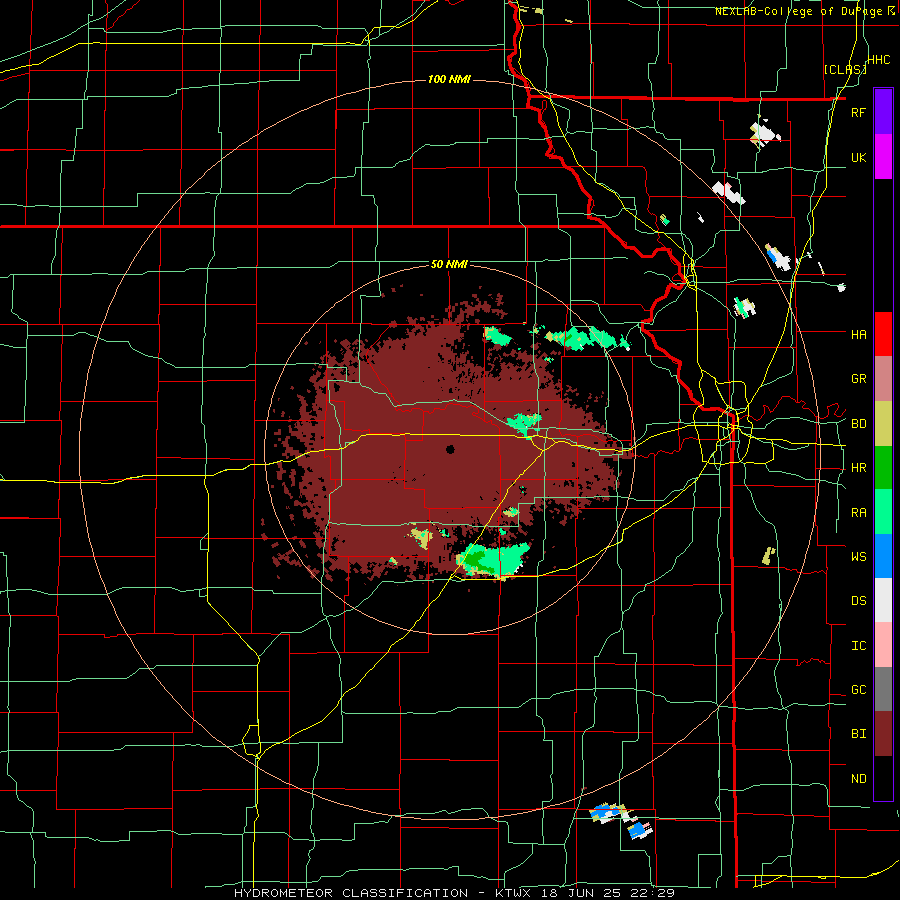This screenshot has width=900, height=900.
Task: Click the "UK" legend label
Action: 859,157
